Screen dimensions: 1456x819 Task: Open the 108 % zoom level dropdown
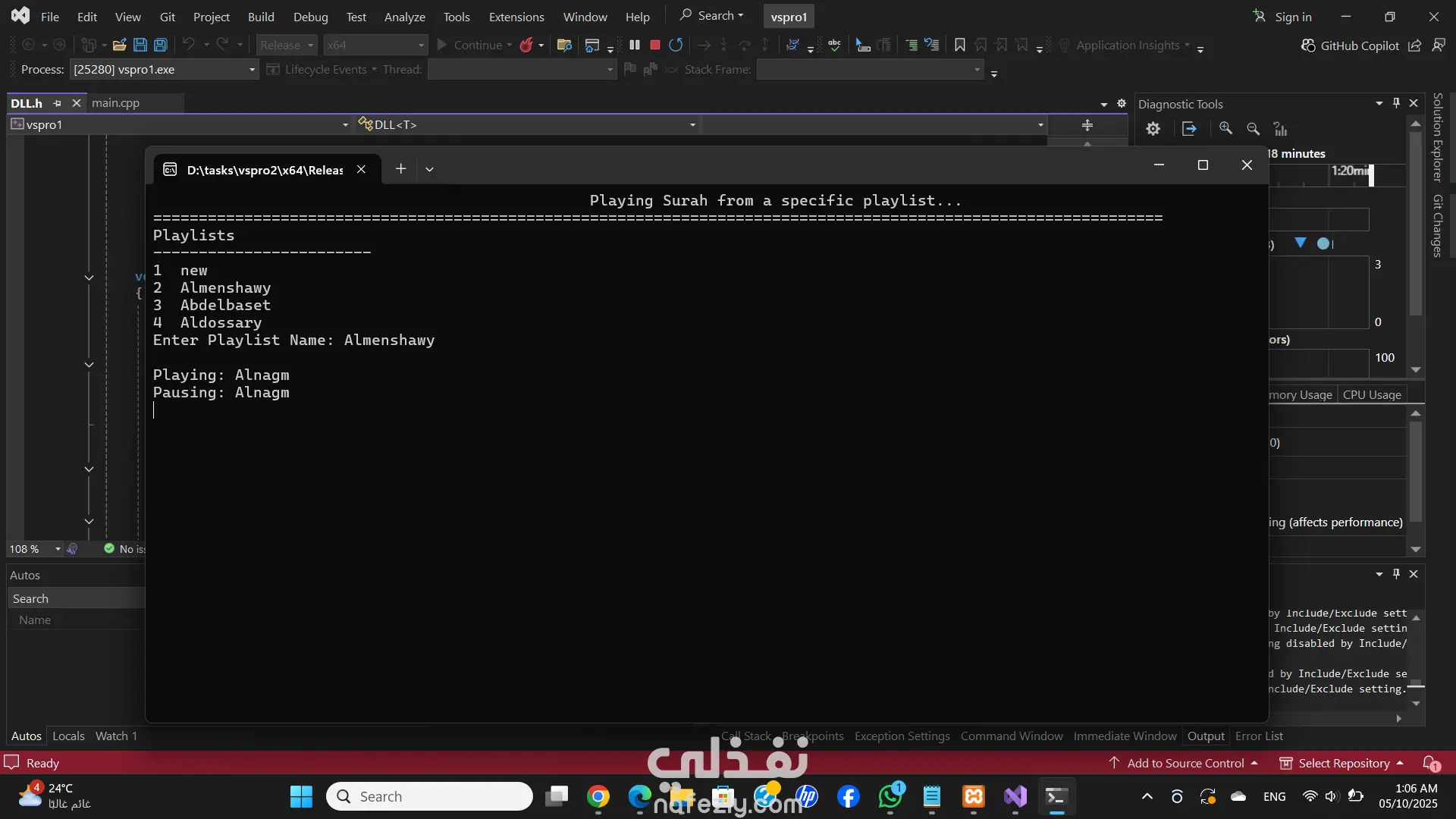point(58,549)
